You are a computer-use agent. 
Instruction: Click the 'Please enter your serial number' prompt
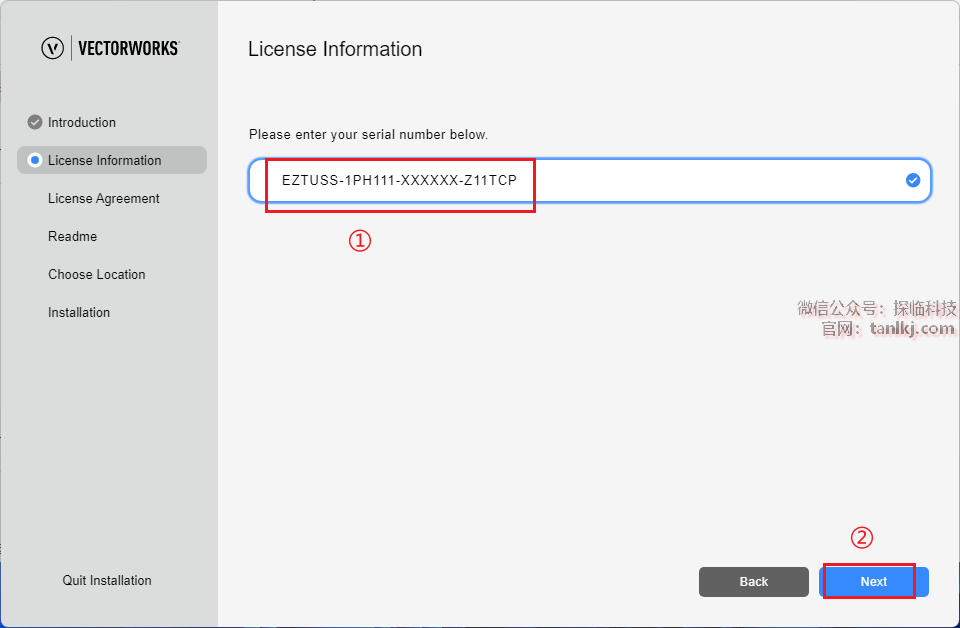368,134
